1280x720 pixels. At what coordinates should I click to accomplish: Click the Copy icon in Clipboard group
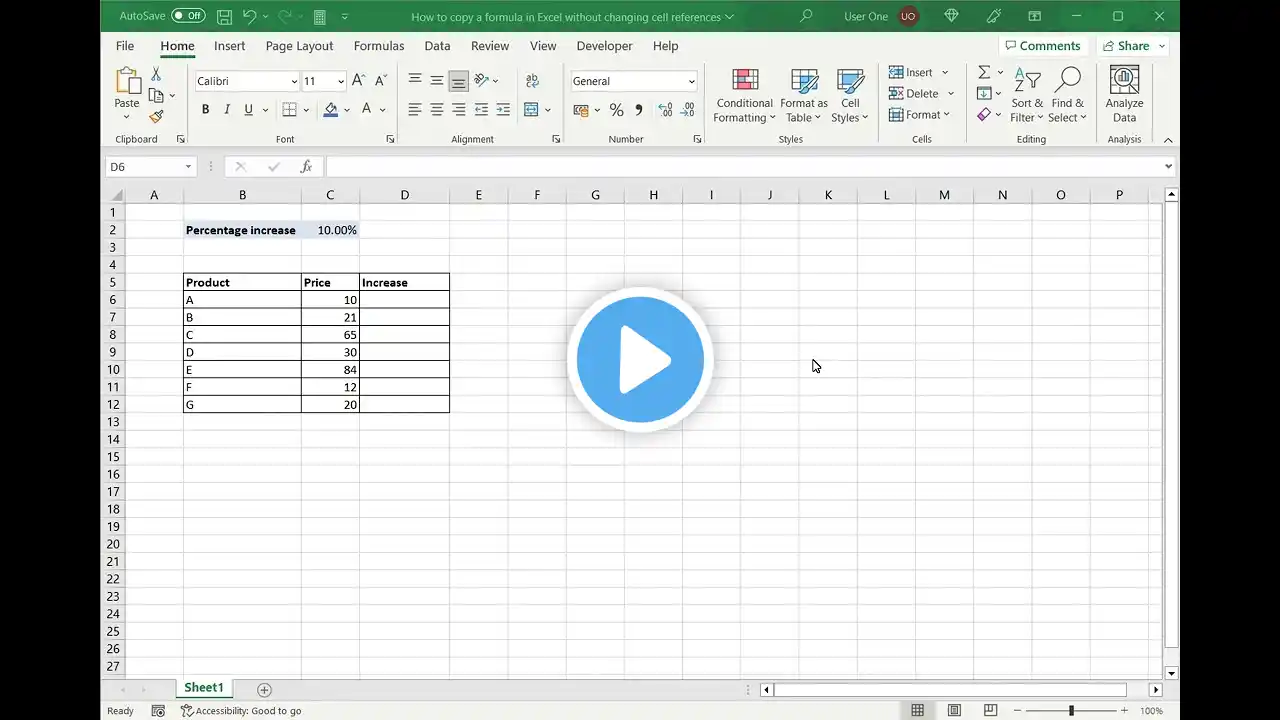tap(156, 95)
